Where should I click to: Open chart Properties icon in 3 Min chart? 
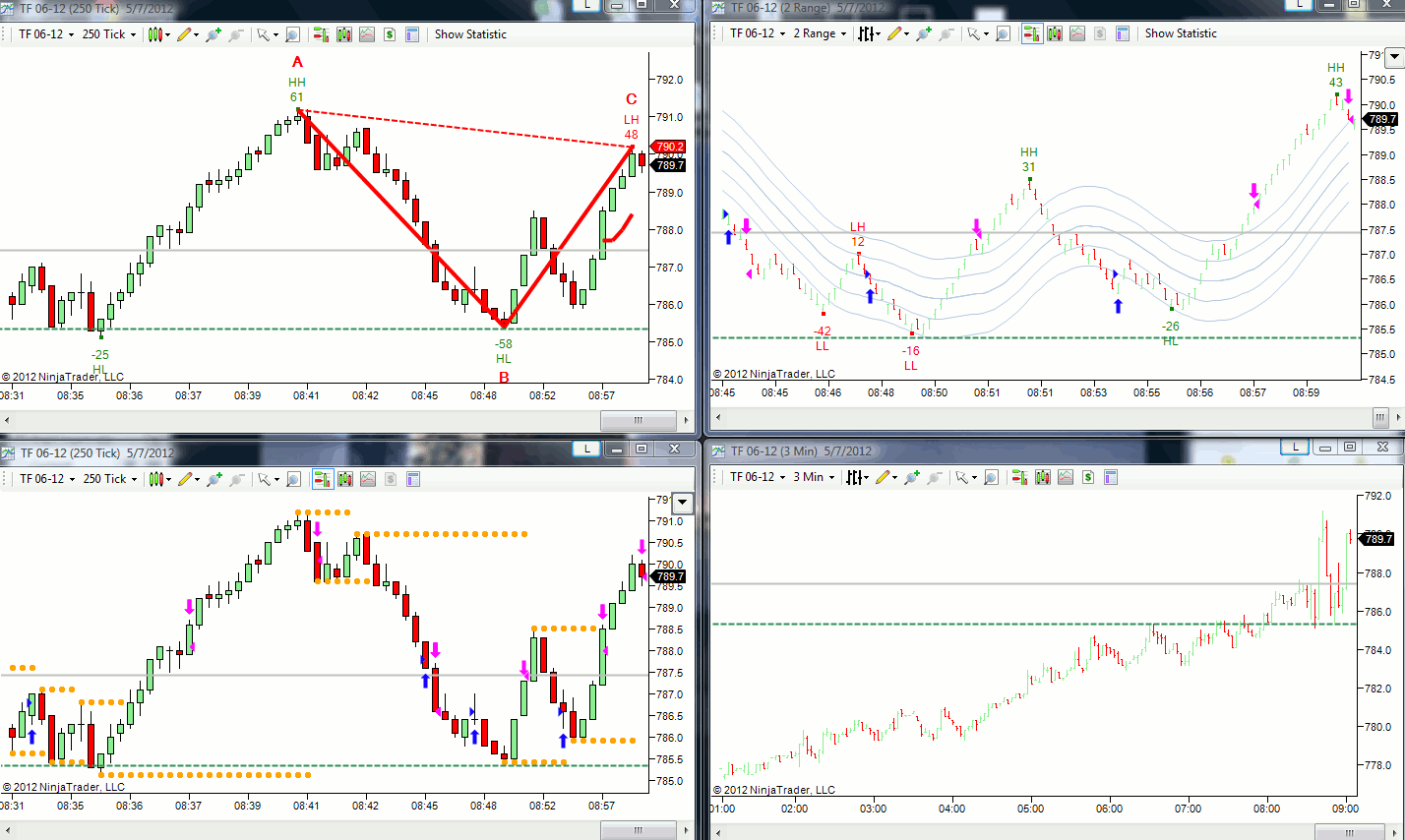click(1112, 477)
